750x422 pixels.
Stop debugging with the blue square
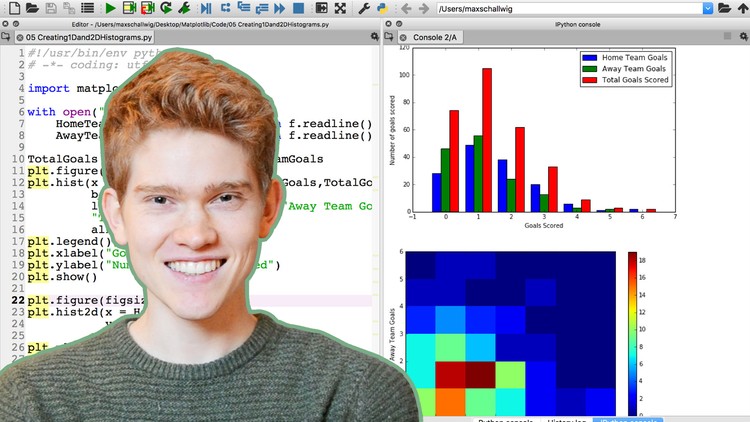coord(298,8)
